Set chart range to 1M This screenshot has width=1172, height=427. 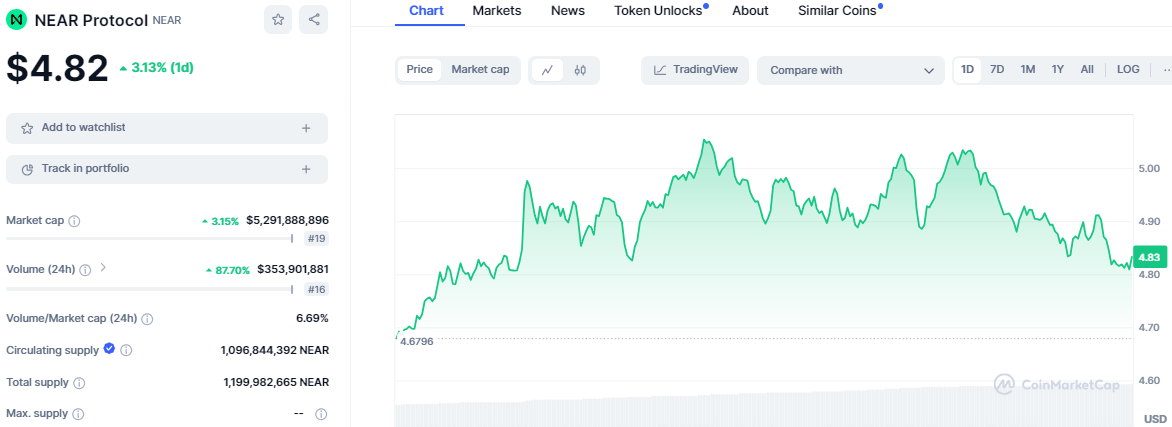(1028, 70)
